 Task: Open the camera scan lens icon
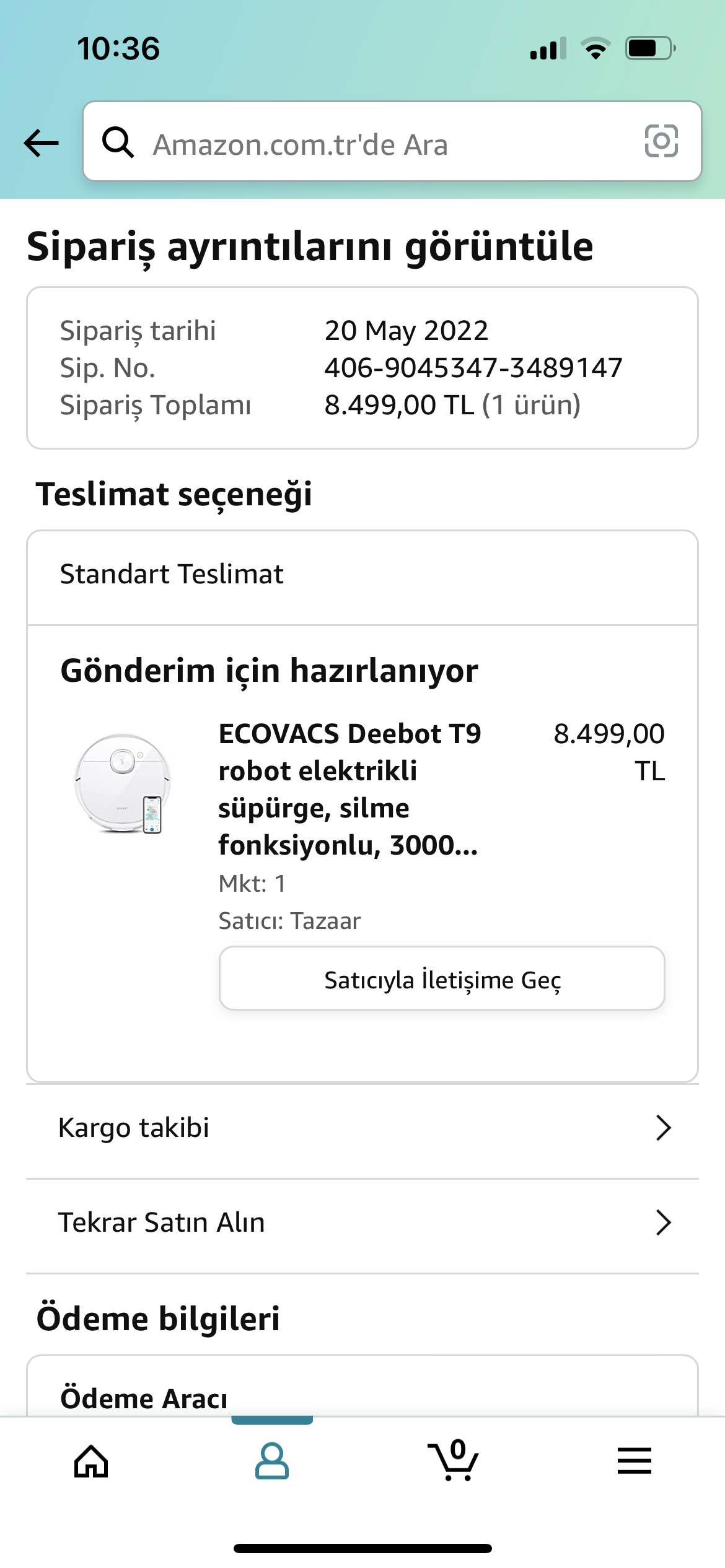pyautogui.click(x=661, y=141)
